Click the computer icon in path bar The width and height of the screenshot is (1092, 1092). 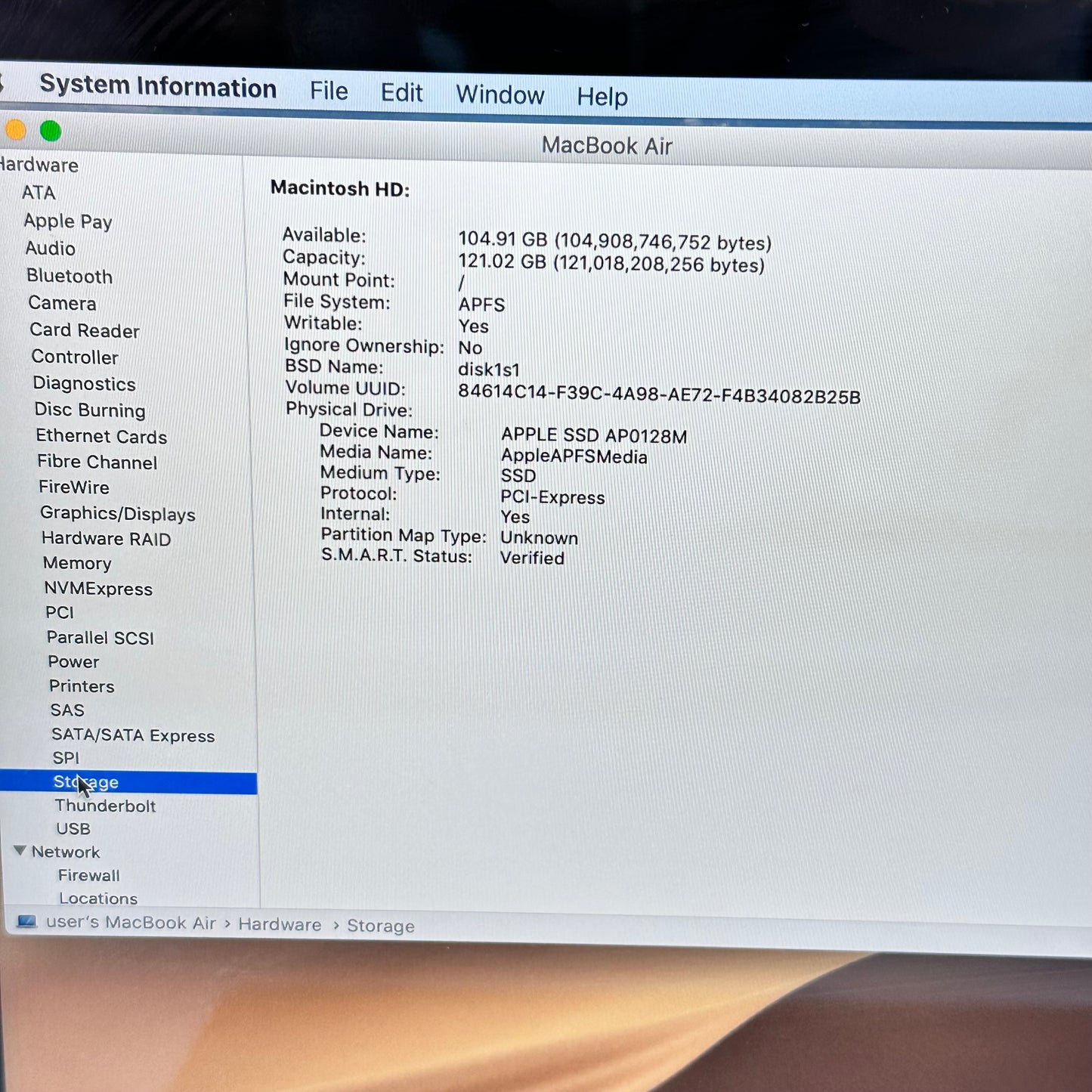point(27,921)
